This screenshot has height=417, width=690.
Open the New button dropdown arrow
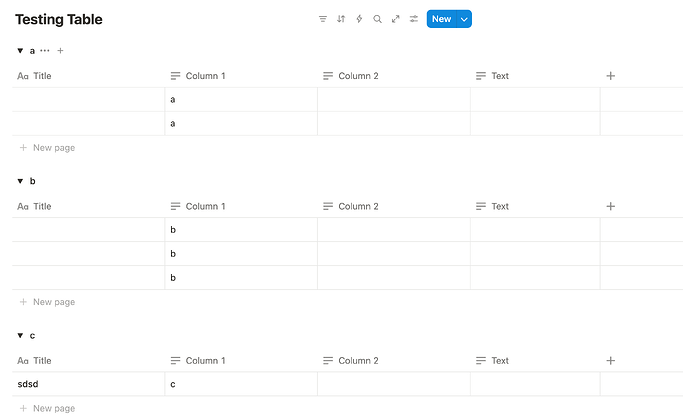[464, 19]
